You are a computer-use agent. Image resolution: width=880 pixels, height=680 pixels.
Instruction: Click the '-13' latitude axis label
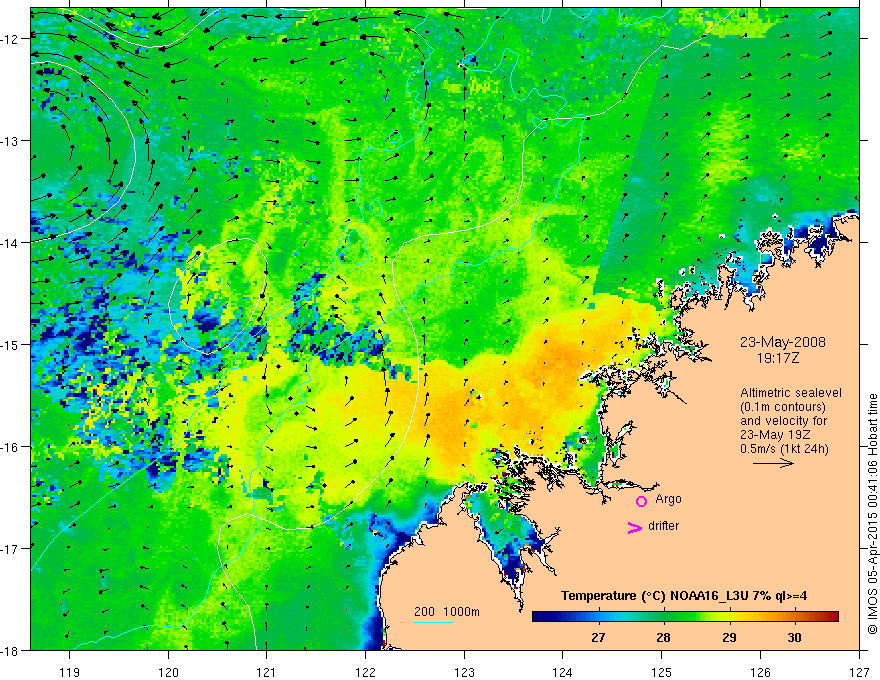[x=11, y=140]
